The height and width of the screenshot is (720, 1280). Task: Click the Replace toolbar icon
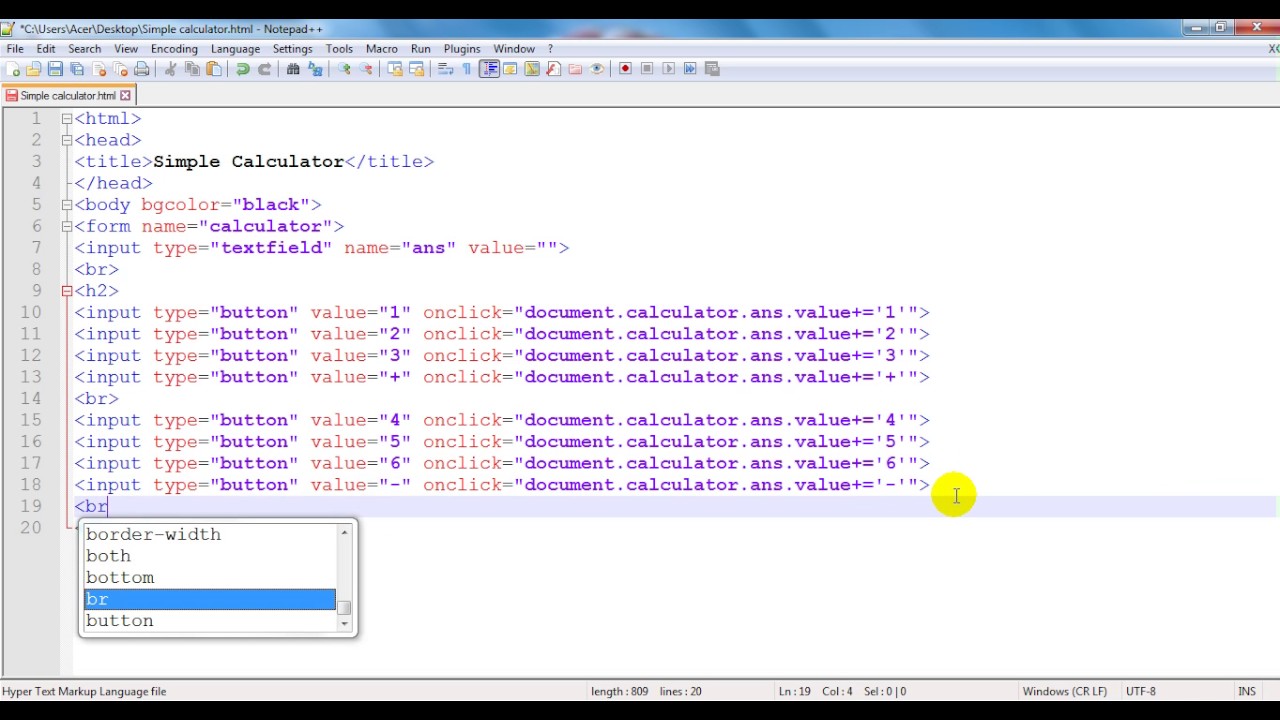coord(315,69)
